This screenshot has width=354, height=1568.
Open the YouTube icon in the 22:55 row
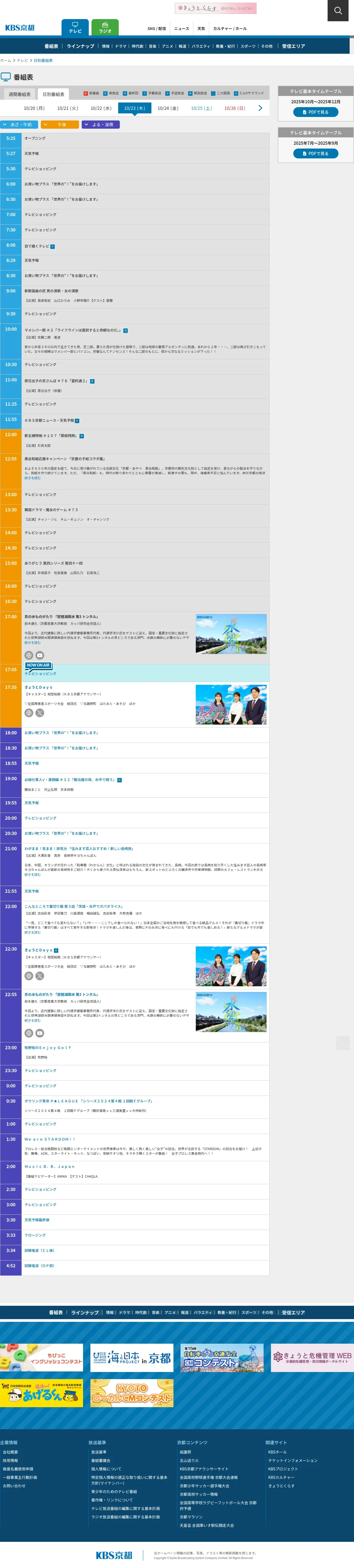[x=39, y=1033]
